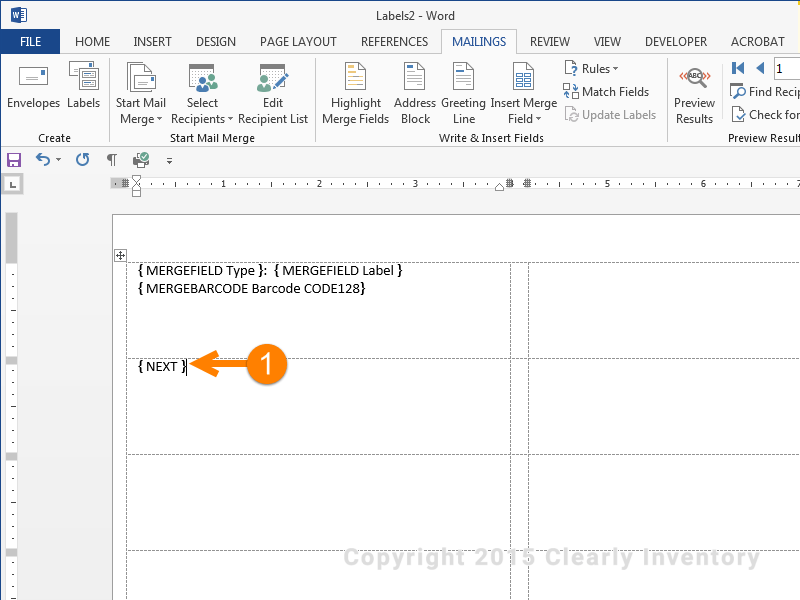Click the quick print preview icon
Screen dimensions: 800x600
point(141,160)
